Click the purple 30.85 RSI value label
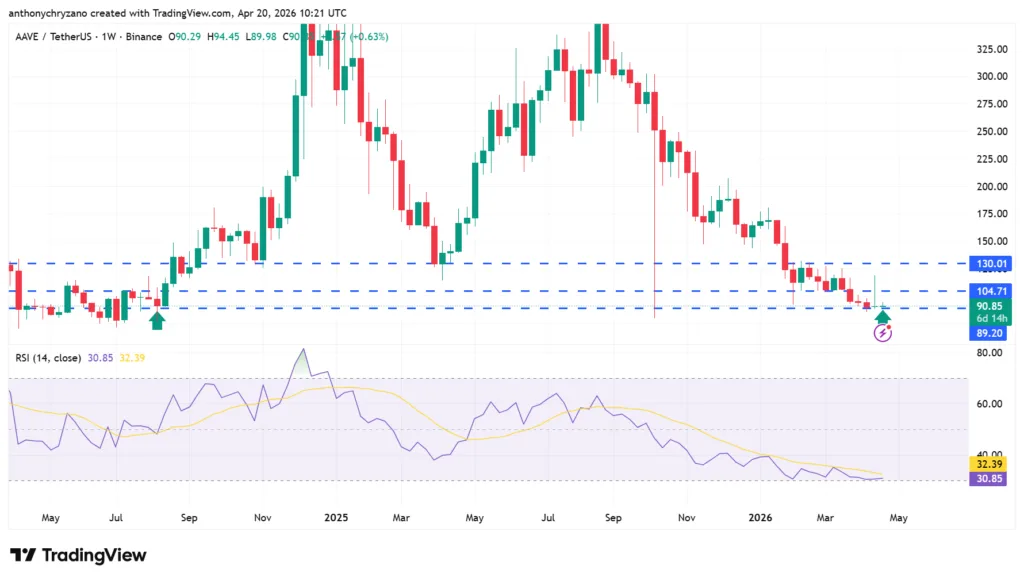1024x581 pixels. (x=989, y=480)
